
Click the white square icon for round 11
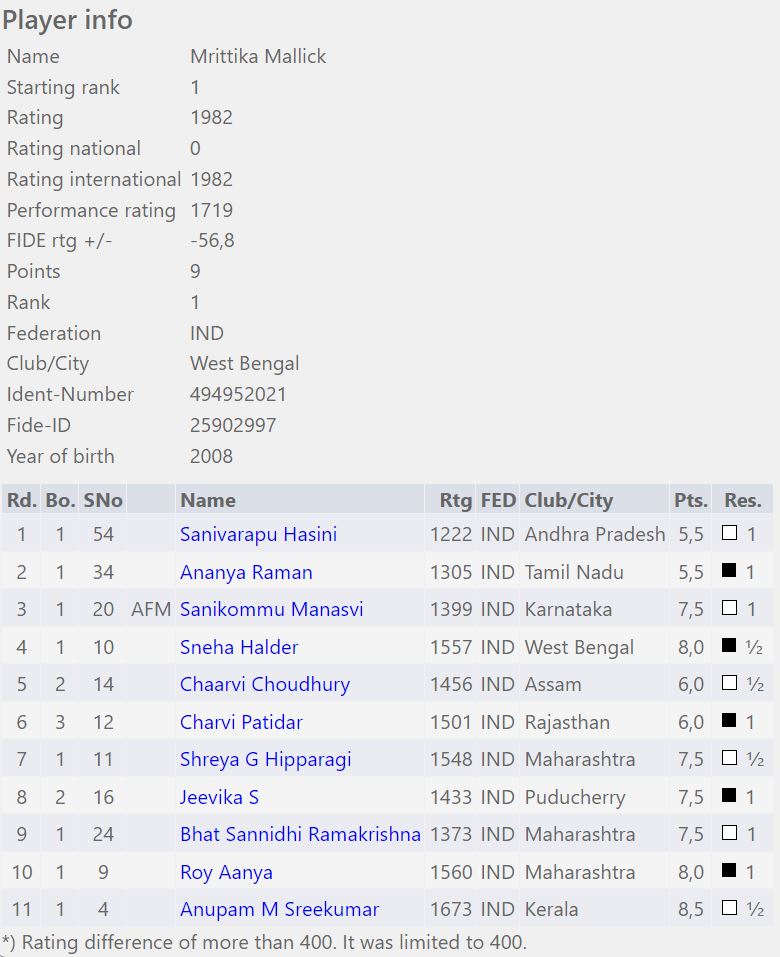pyautogui.click(x=729, y=908)
